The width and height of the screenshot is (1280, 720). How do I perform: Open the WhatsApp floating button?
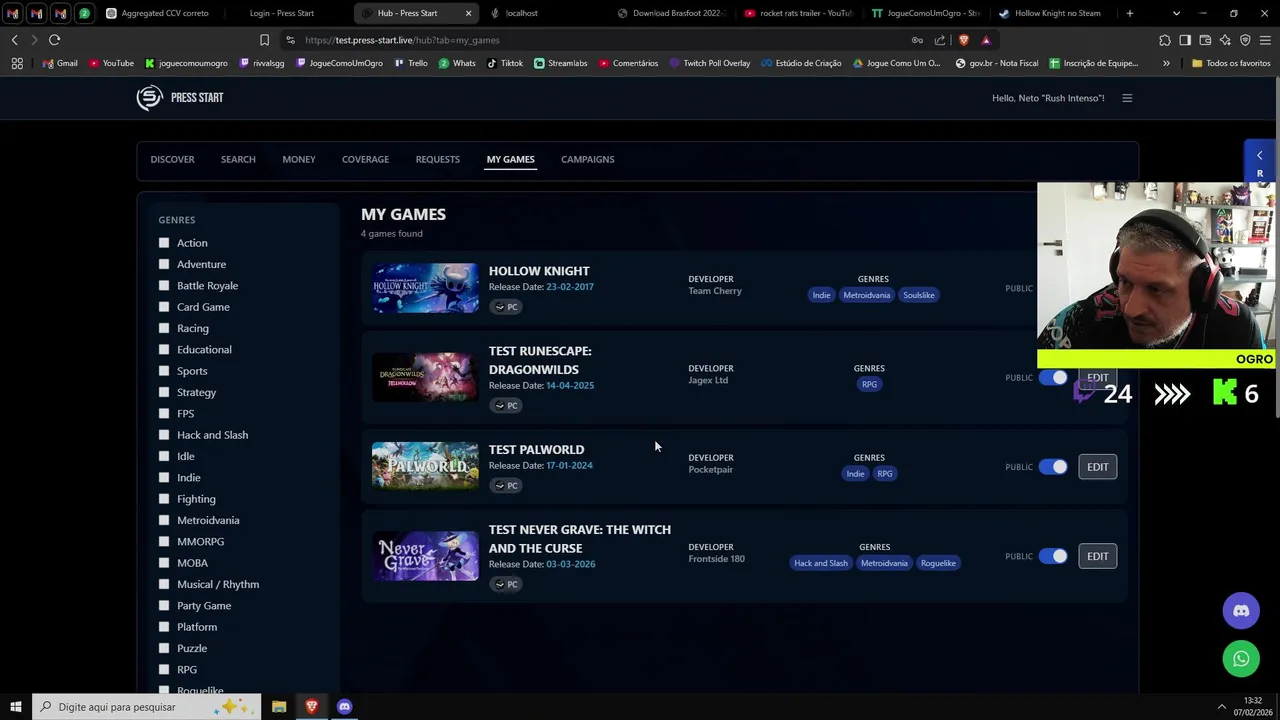pos(1241,659)
